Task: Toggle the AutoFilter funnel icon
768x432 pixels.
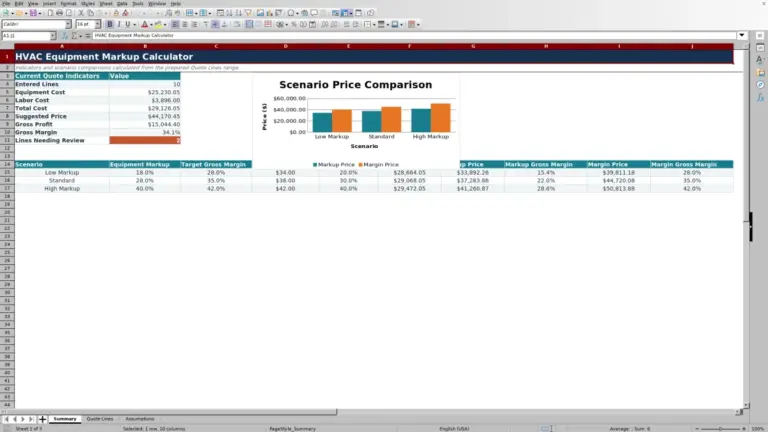Action: tap(248, 13)
